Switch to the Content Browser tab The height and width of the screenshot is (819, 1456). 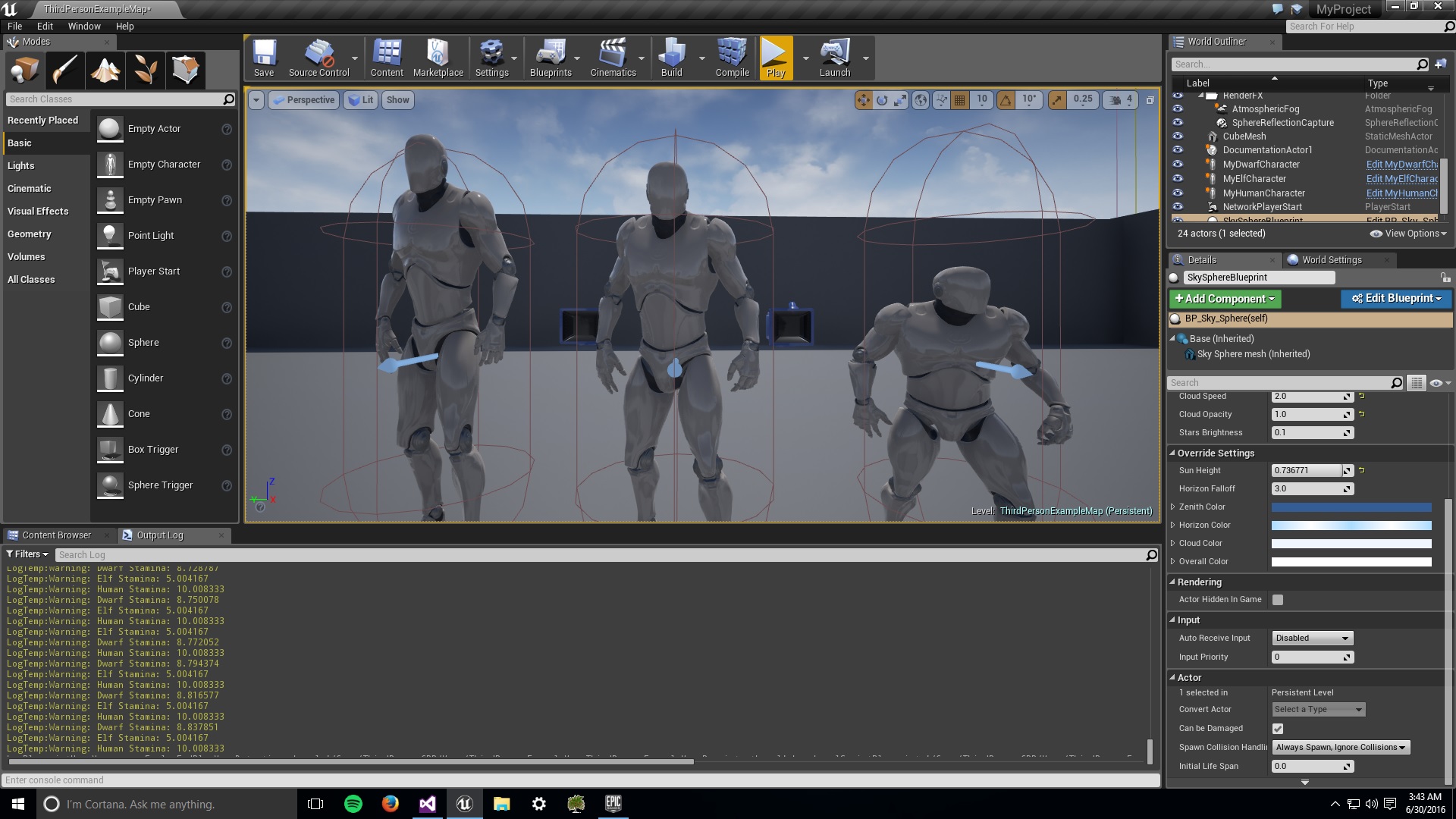point(56,535)
